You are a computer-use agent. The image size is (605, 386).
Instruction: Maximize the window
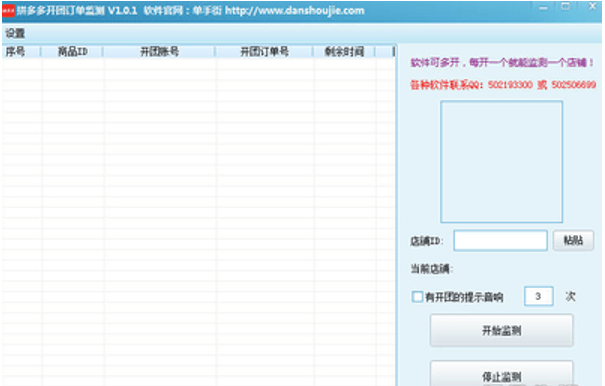[x=566, y=7]
